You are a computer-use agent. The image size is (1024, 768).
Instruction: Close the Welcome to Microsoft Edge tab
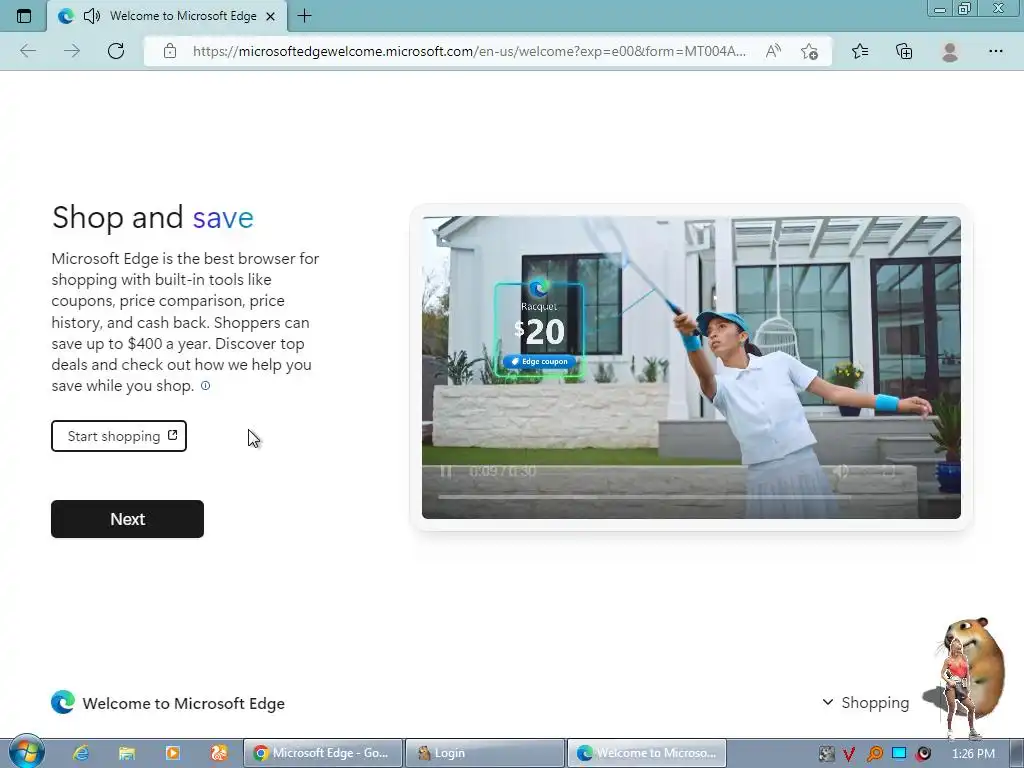click(x=270, y=16)
